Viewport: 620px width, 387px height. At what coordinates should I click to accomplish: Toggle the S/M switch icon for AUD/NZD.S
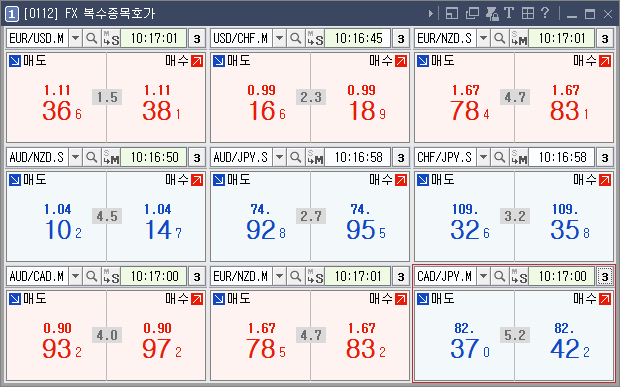click(x=111, y=157)
